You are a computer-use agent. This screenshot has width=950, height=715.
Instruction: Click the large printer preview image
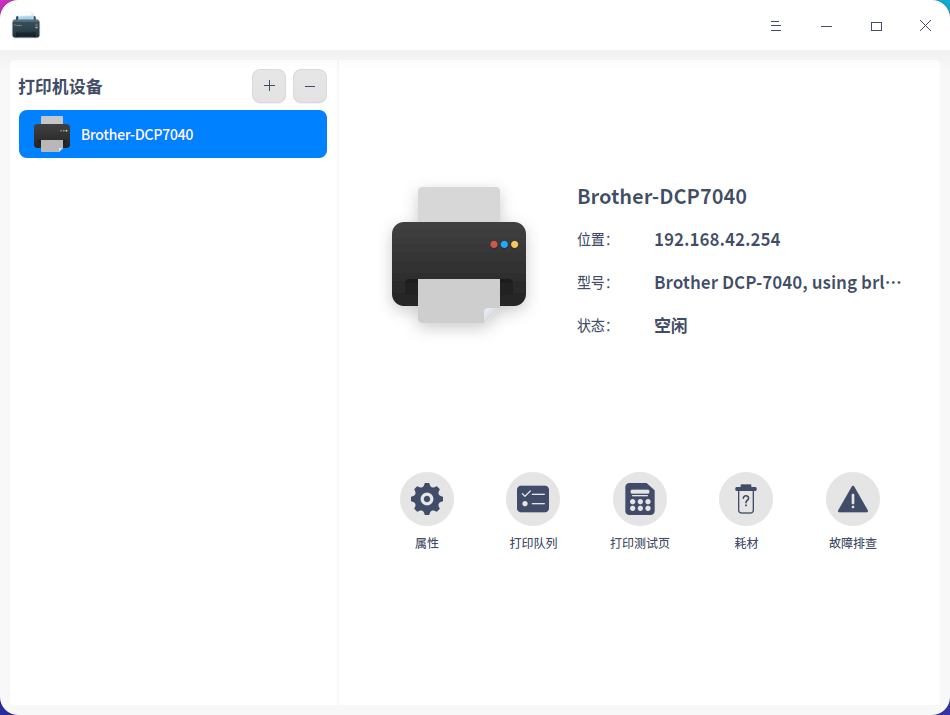(x=458, y=255)
